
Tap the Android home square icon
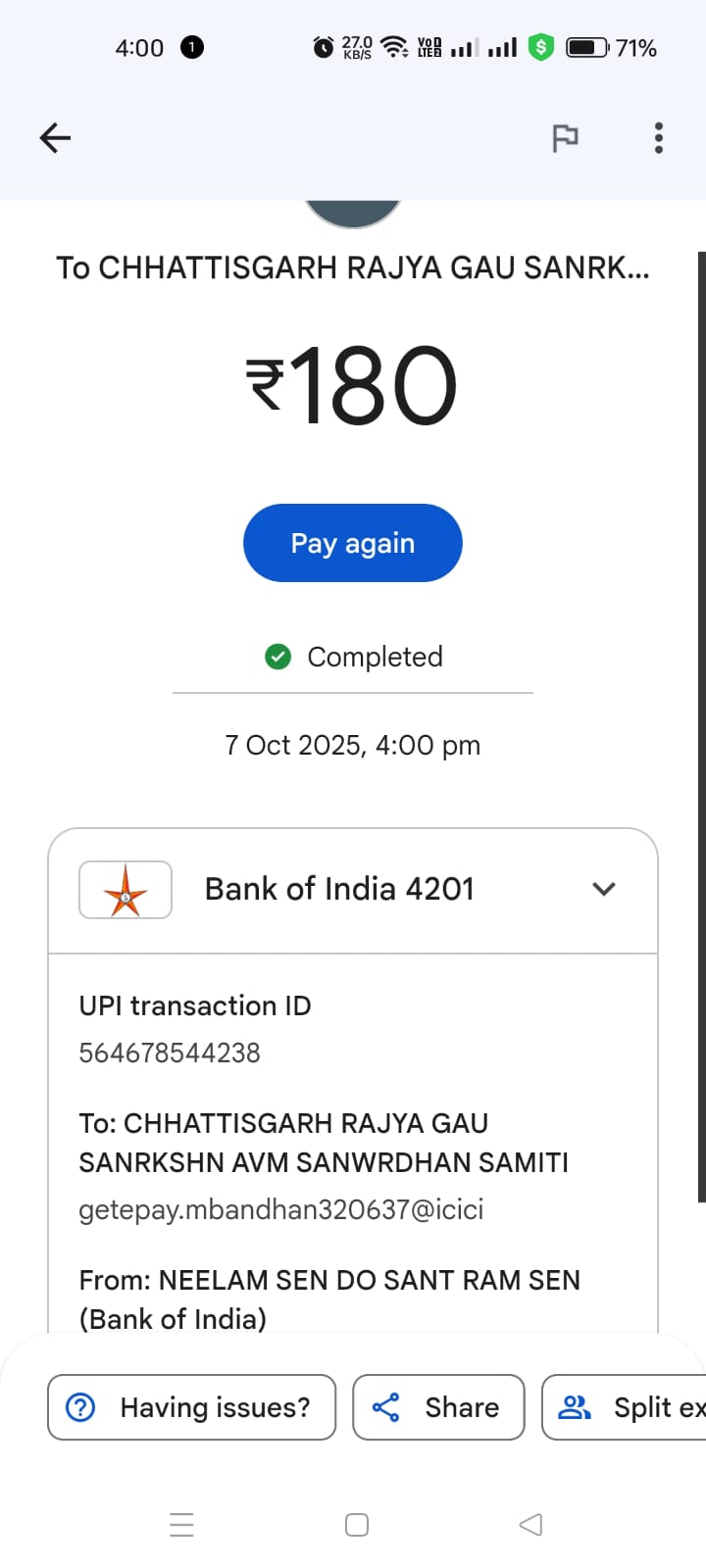[357, 1525]
